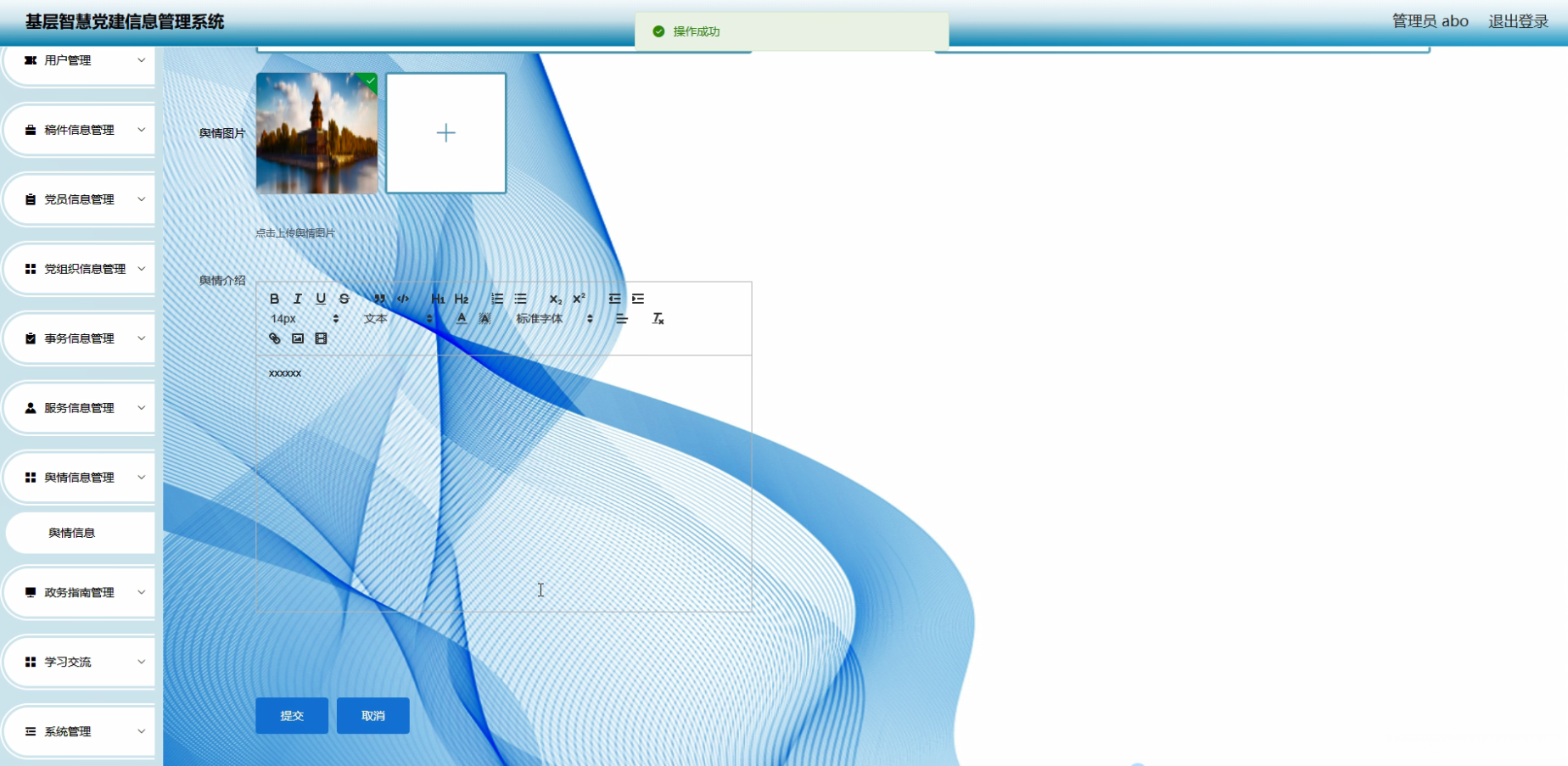Open the text color picker
Image resolution: width=1568 pixels, height=766 pixels.
(462, 319)
